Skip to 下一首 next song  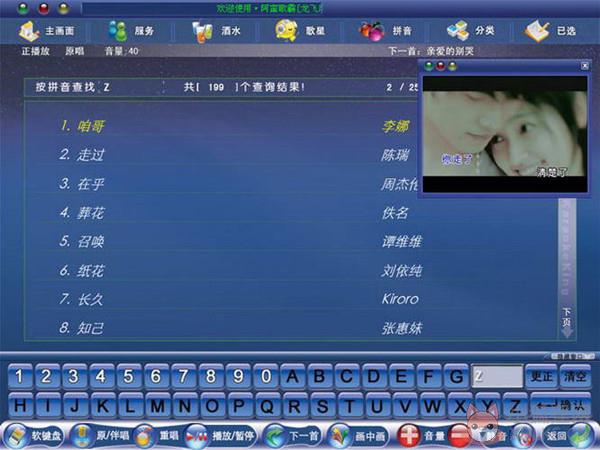pos(292,436)
